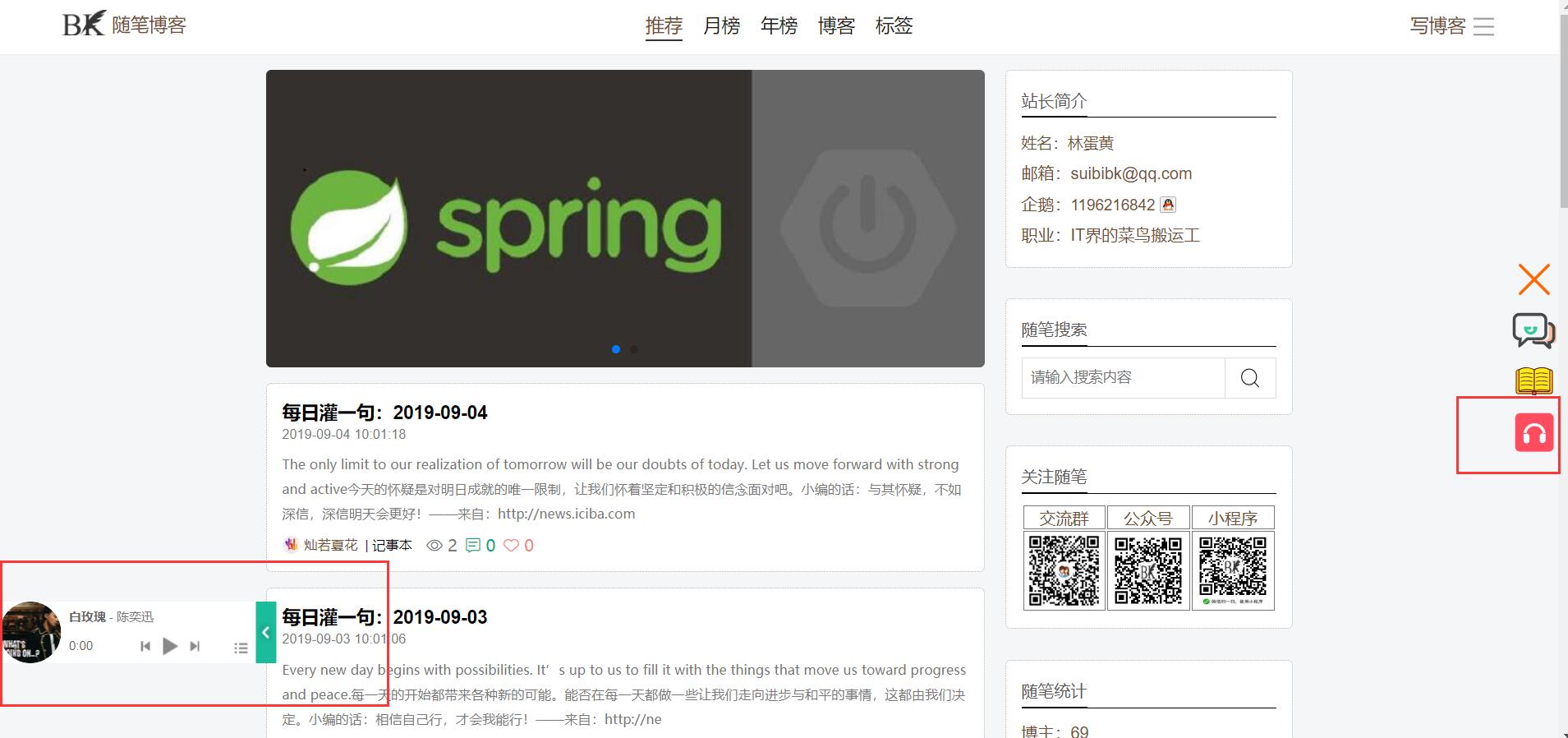Click the BK 随笔博客 site logo

click(125, 25)
